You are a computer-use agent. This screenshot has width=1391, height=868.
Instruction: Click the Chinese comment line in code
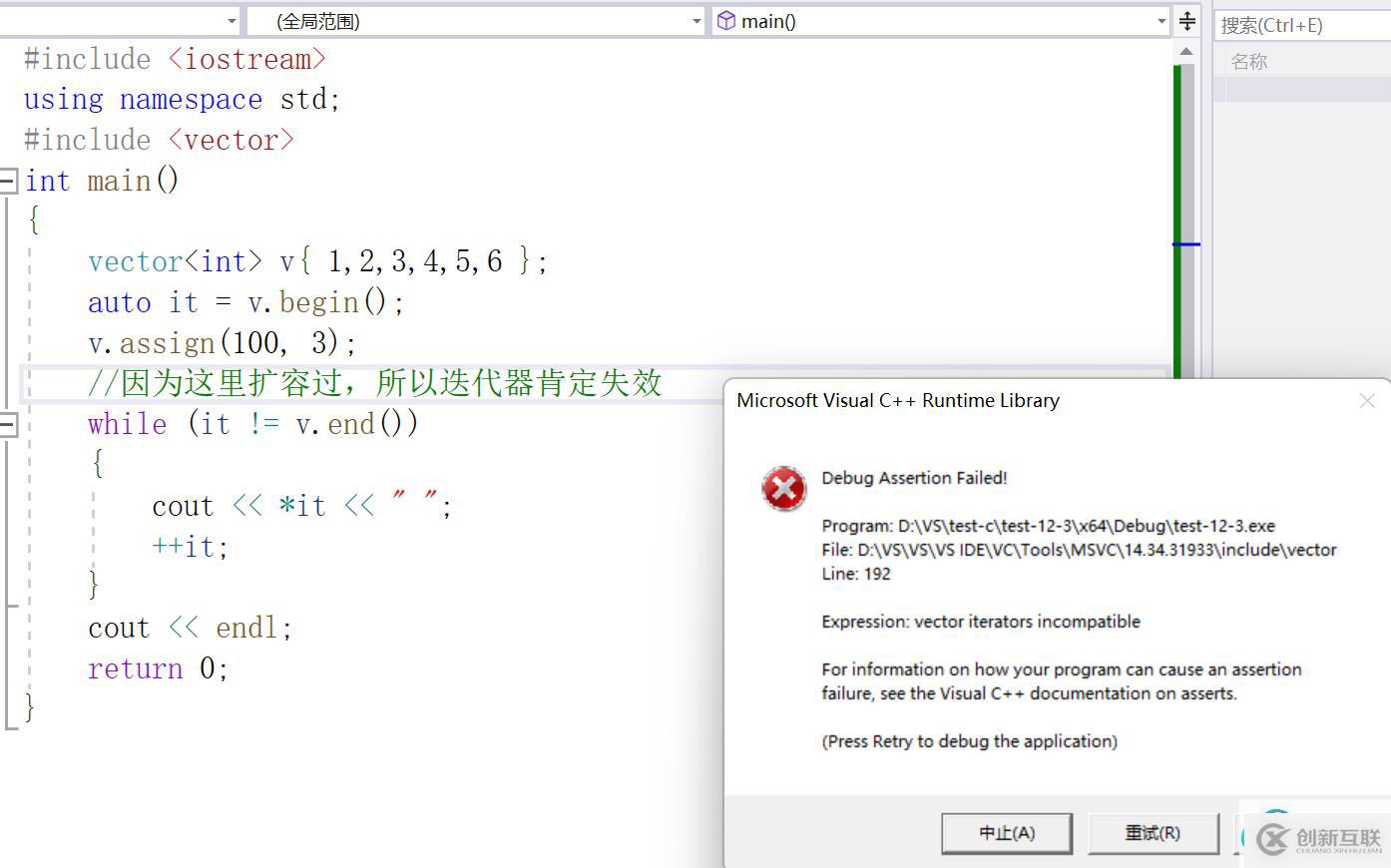[x=375, y=383]
